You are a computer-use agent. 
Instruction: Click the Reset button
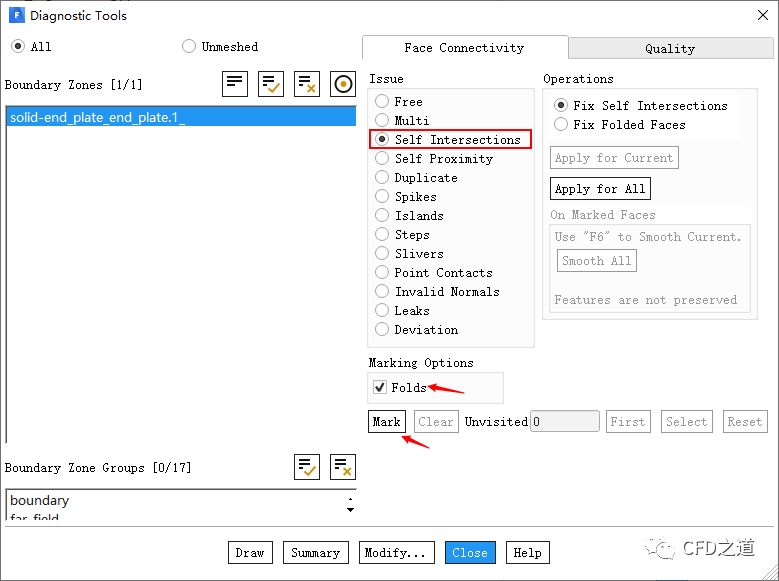click(745, 421)
